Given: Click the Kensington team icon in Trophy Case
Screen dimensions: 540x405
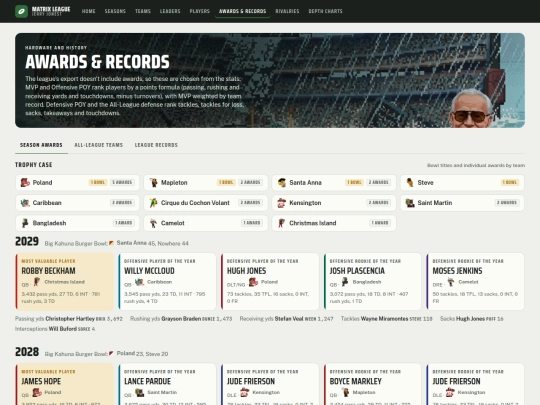Looking at the screenshot, I should click(x=282, y=203).
